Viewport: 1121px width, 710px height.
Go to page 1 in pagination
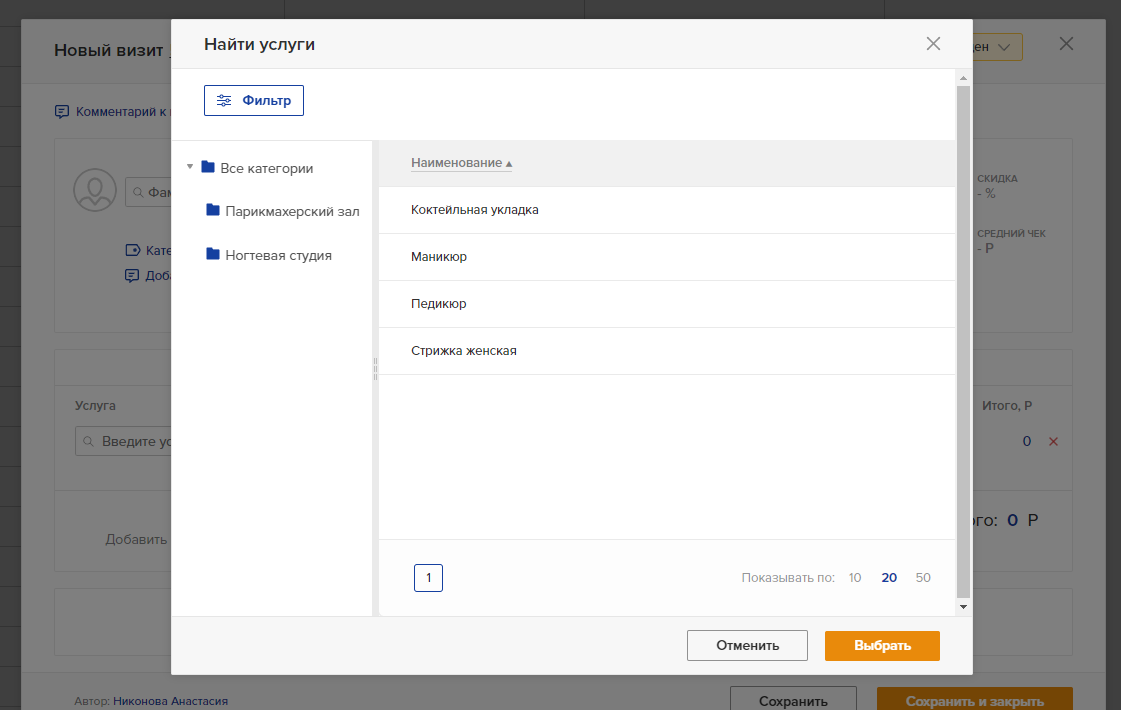pos(428,578)
